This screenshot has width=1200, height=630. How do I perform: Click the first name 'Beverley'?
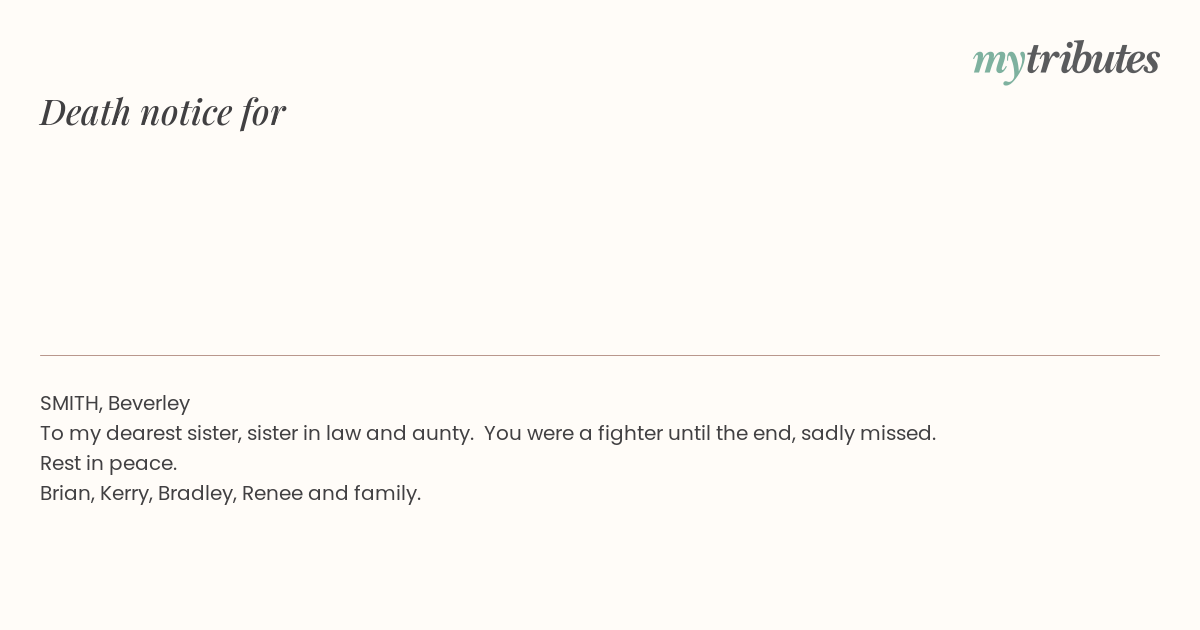[x=149, y=404]
